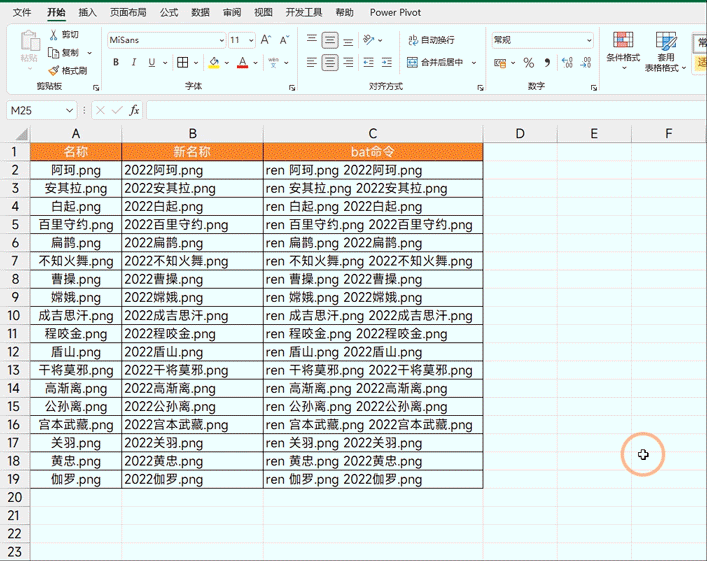Align text to bottom of cell

[348, 40]
